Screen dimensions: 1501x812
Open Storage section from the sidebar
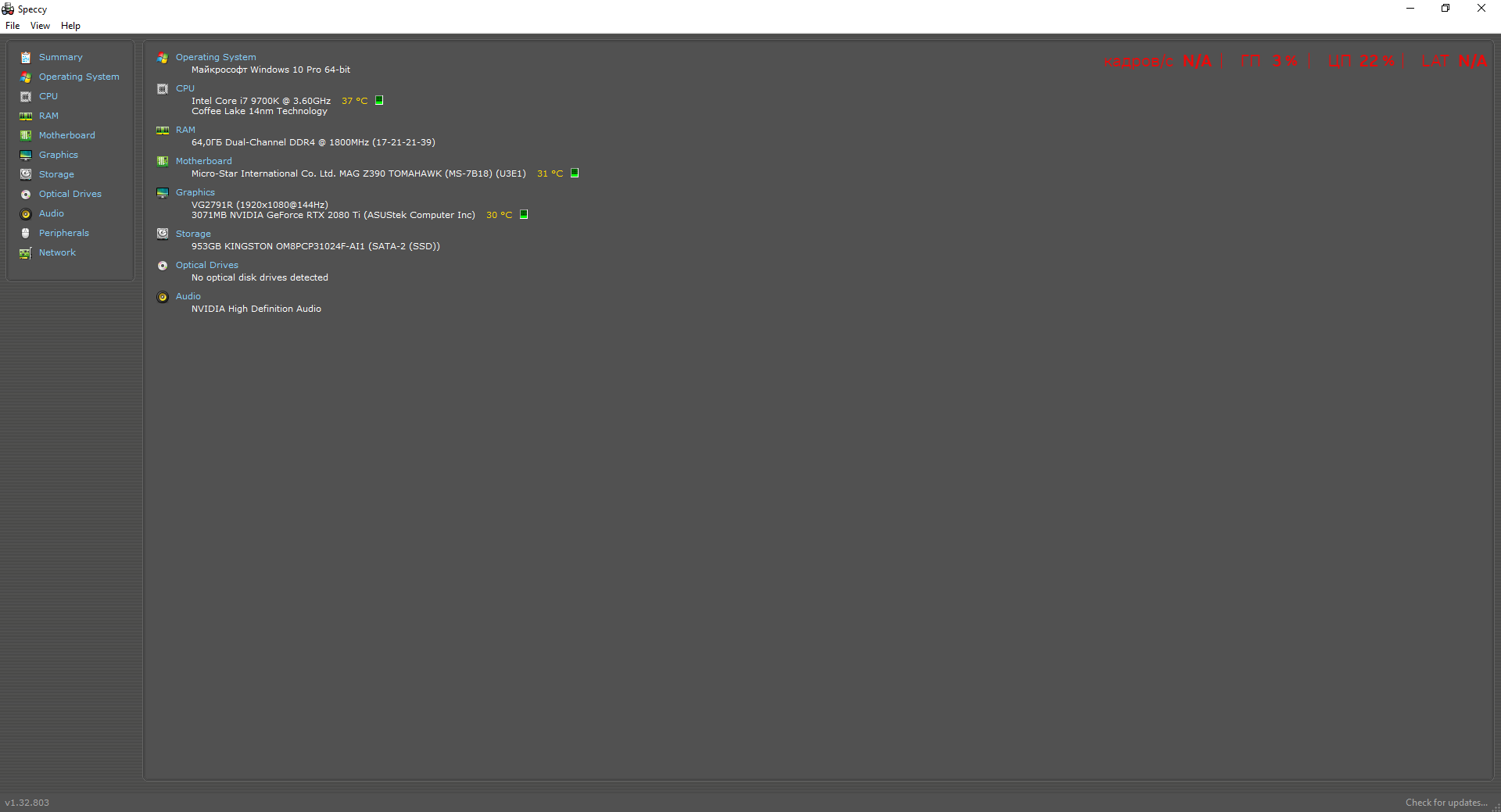pos(56,174)
